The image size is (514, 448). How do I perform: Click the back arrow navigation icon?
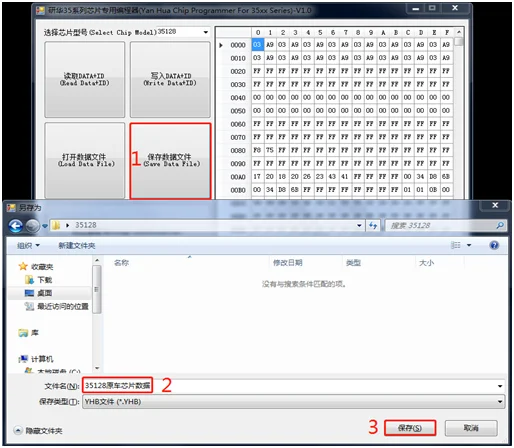tap(15, 226)
